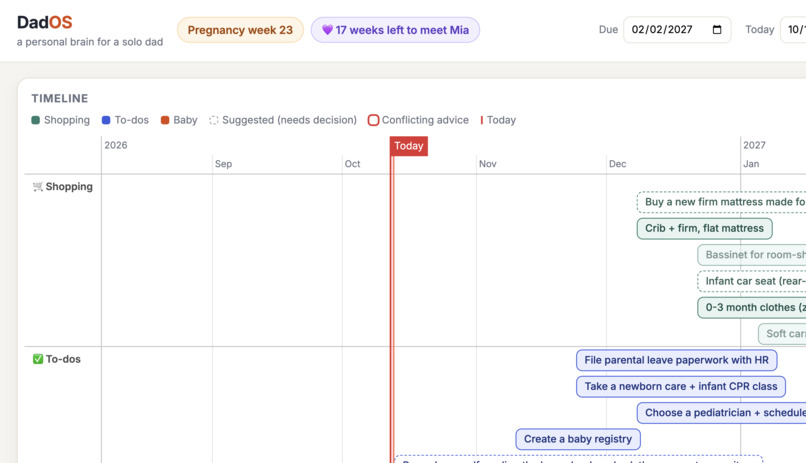
Task: Click the purple heart icon in weeks-left badge
Action: point(327,30)
